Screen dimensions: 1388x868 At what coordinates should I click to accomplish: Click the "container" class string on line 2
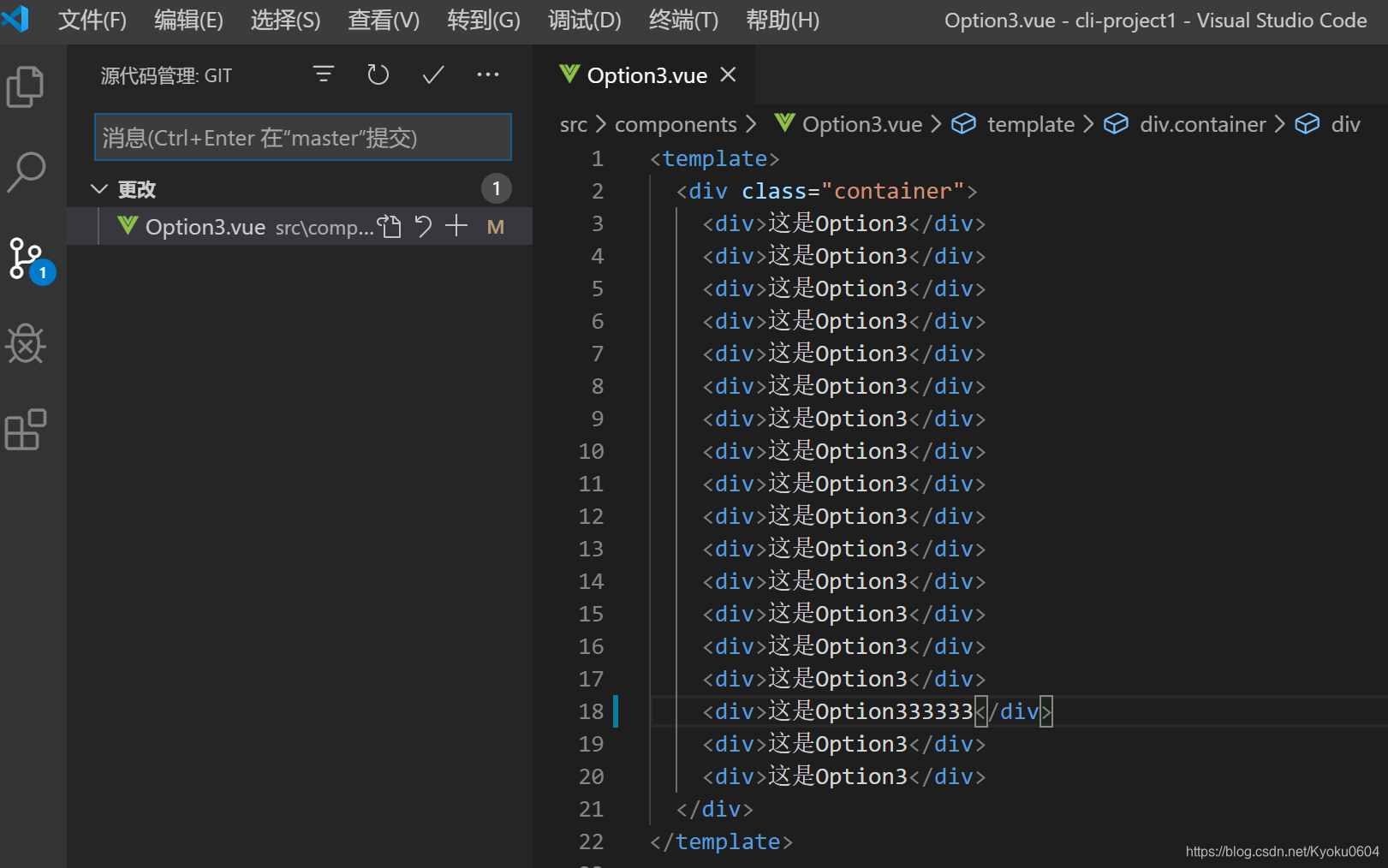pyautogui.click(x=893, y=191)
